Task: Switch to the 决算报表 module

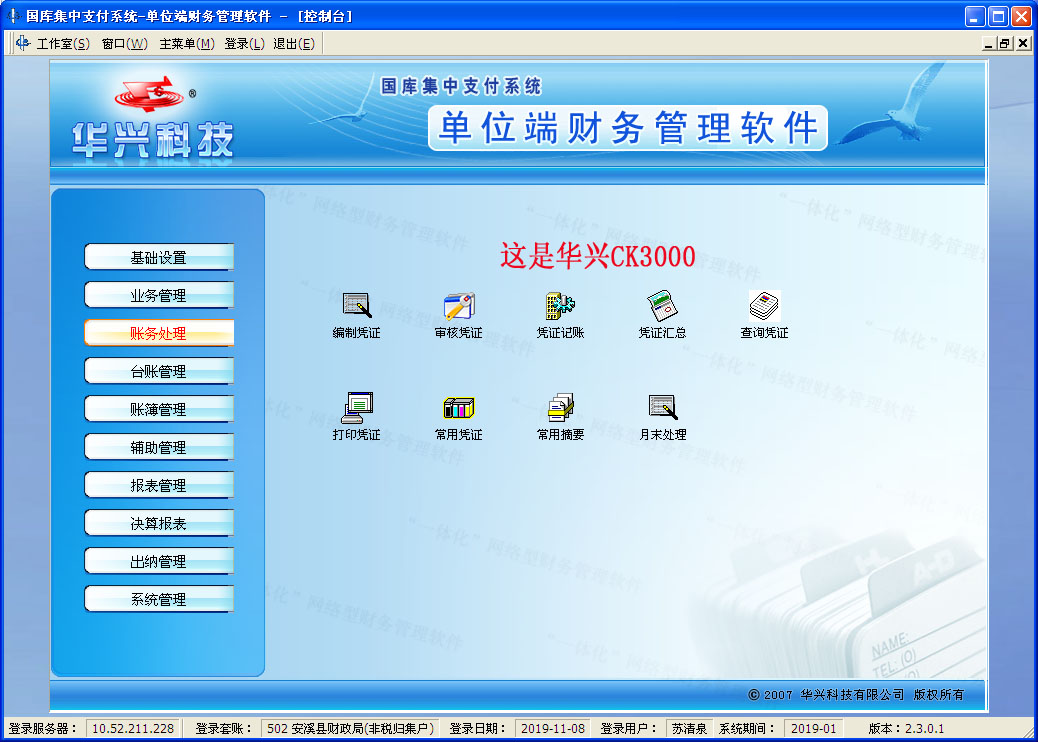Action: (x=159, y=524)
